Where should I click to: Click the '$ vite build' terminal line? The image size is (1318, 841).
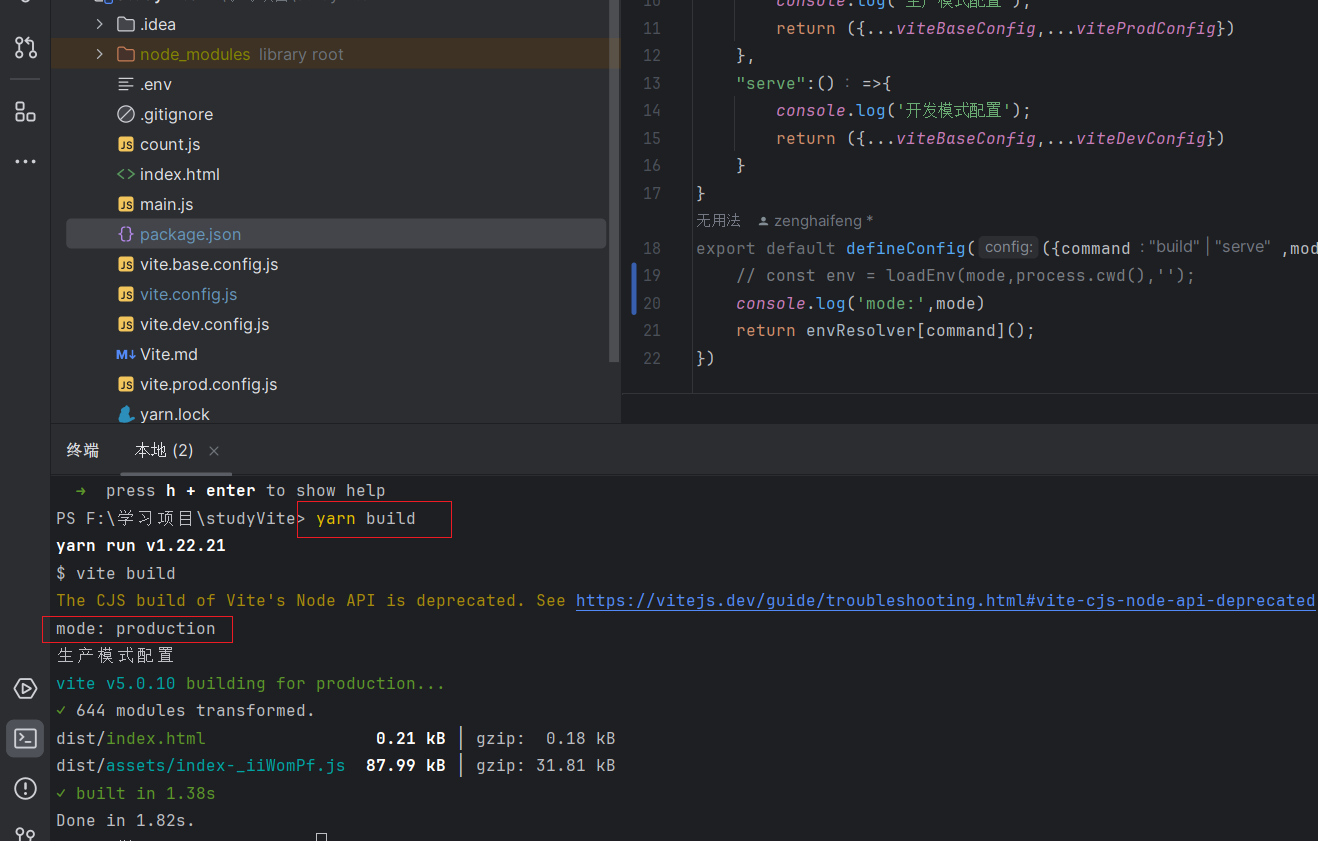(116, 573)
